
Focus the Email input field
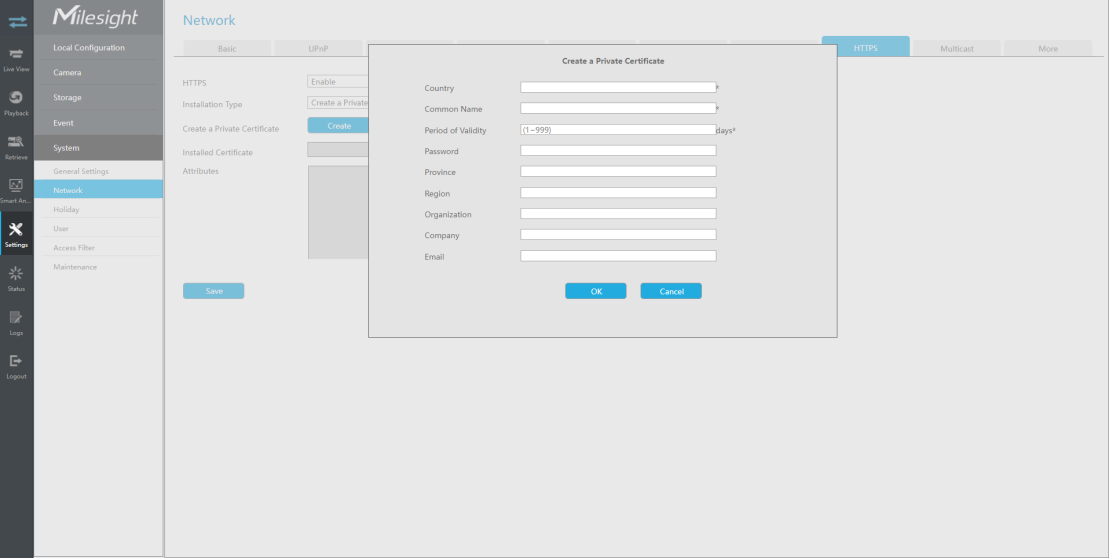[618, 256]
